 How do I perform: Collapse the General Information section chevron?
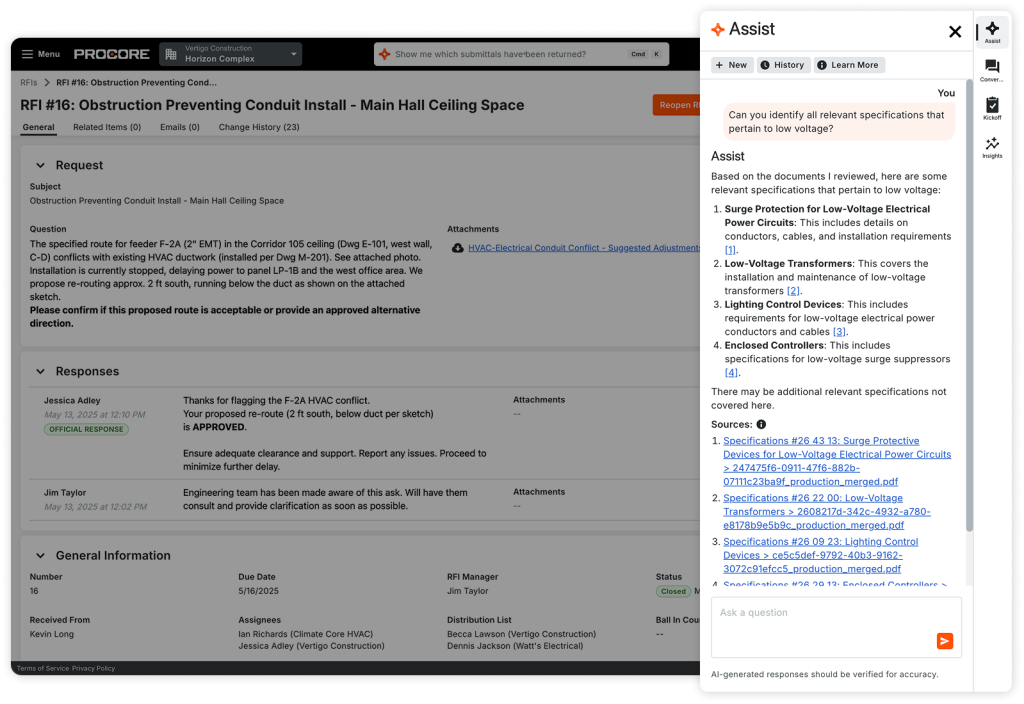(40, 556)
